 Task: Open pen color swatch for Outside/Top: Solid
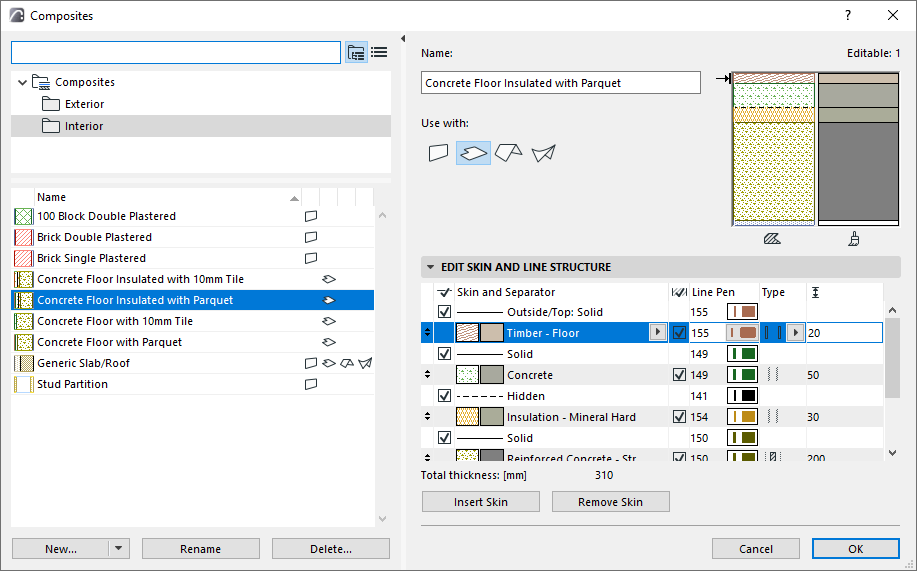tap(742, 312)
